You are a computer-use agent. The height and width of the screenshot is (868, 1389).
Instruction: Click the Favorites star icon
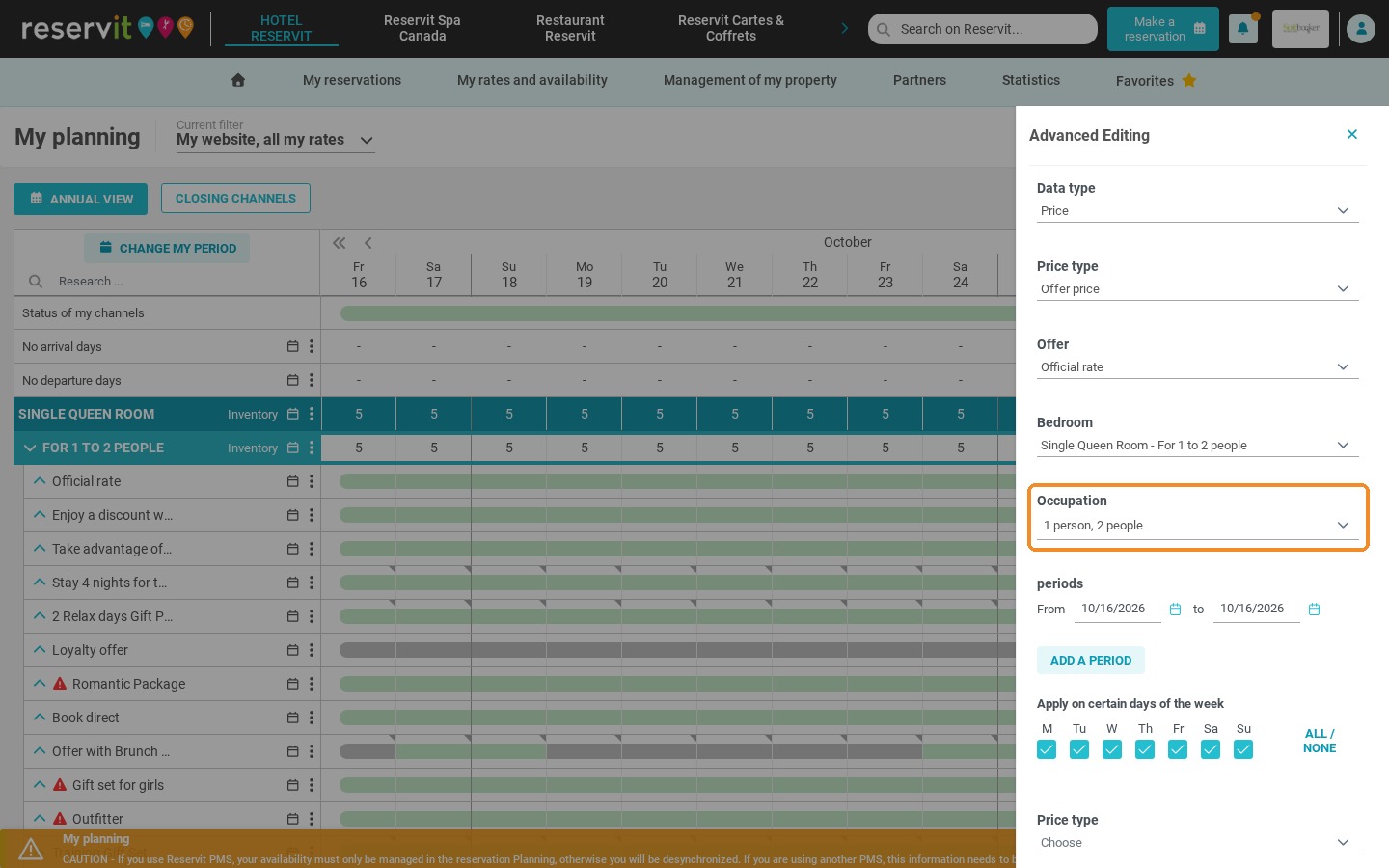1189,80
